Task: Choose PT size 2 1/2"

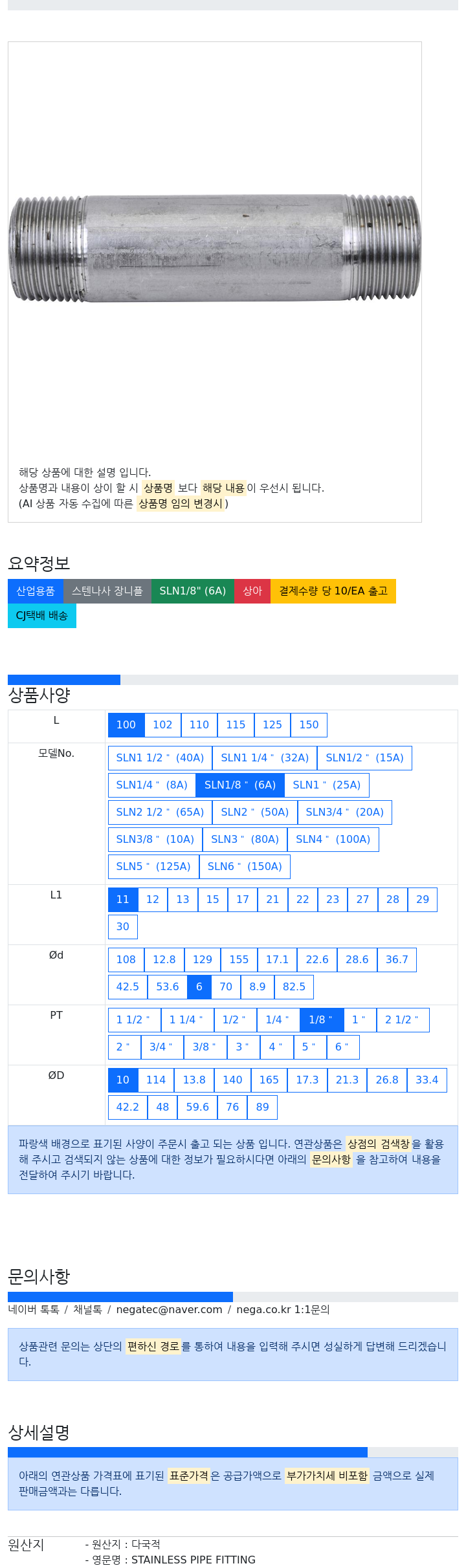Action: [401, 1019]
